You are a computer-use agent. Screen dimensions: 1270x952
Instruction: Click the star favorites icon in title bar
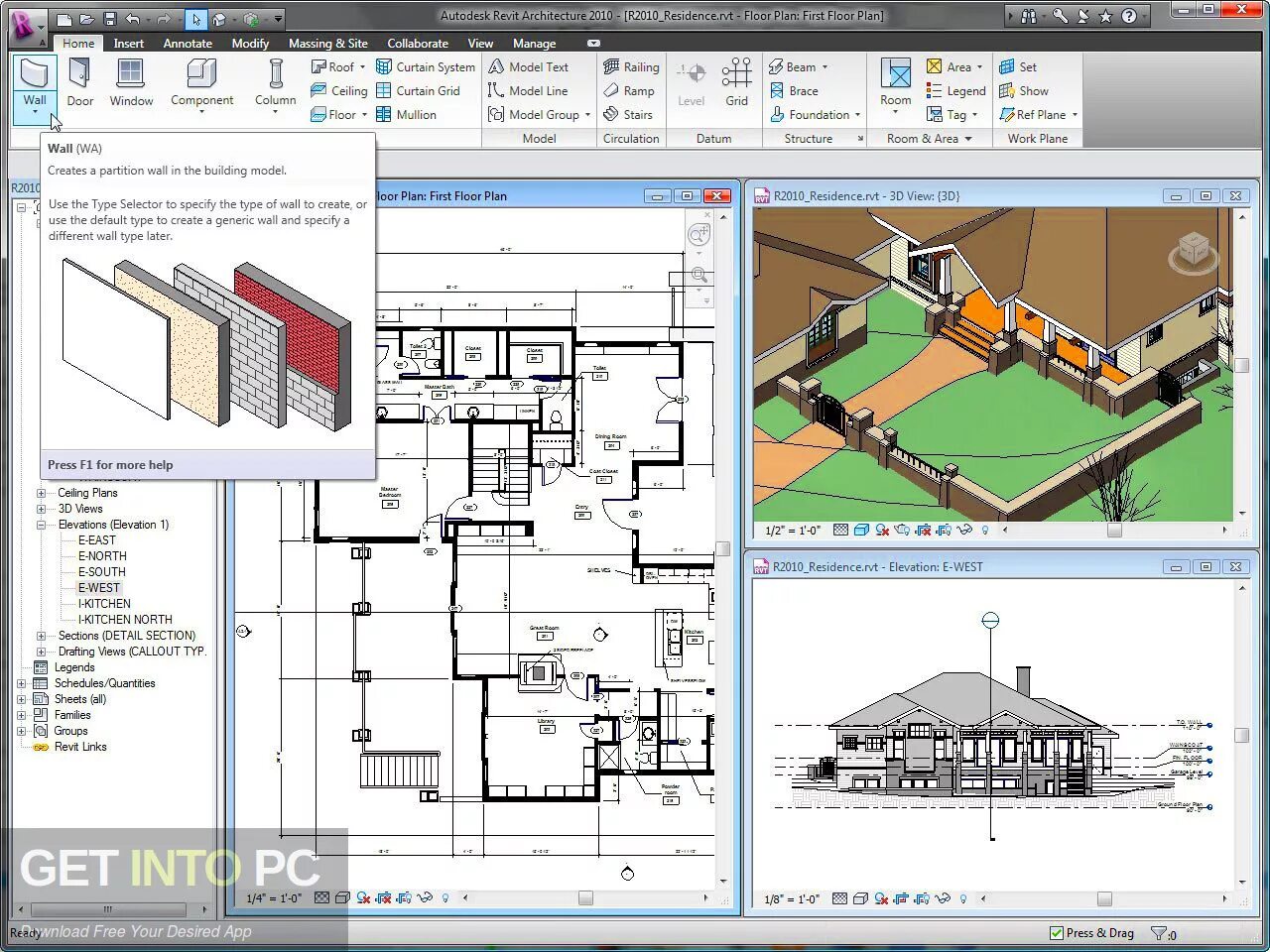(1106, 16)
